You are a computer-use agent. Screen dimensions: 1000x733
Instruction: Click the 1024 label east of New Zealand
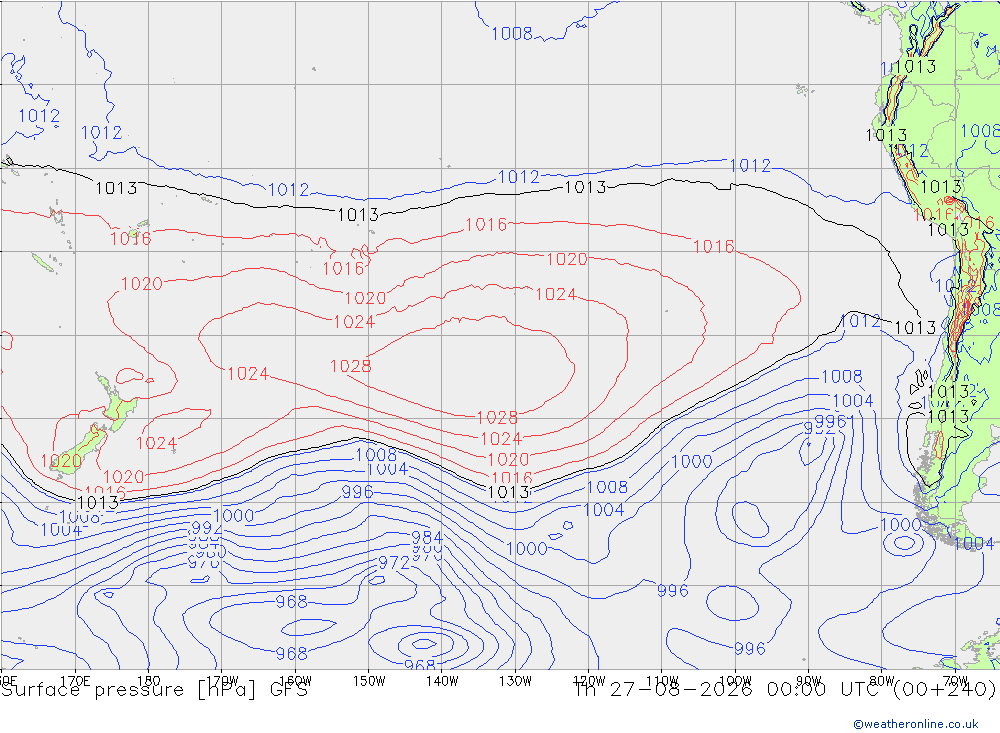(156, 443)
